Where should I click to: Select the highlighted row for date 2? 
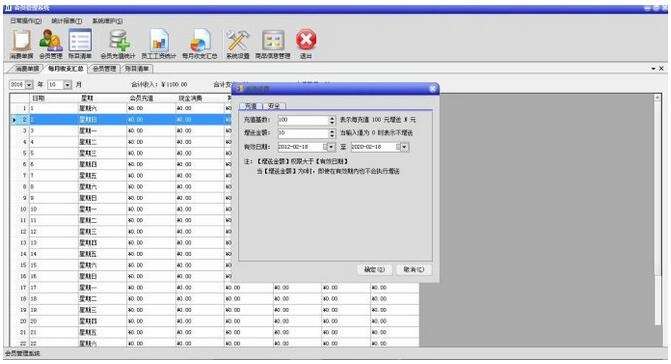[121, 120]
